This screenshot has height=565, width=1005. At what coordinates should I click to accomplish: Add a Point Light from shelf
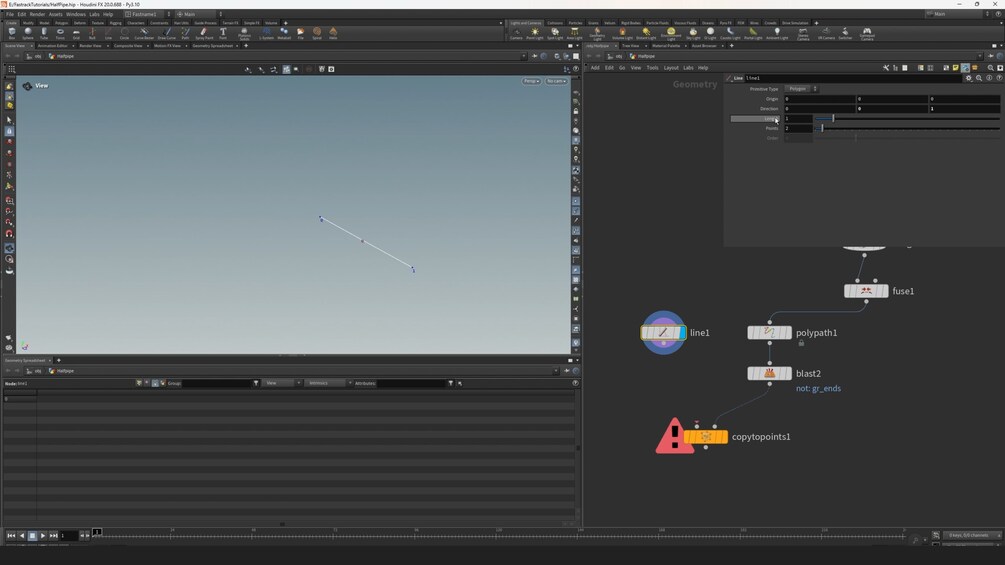[x=535, y=33]
